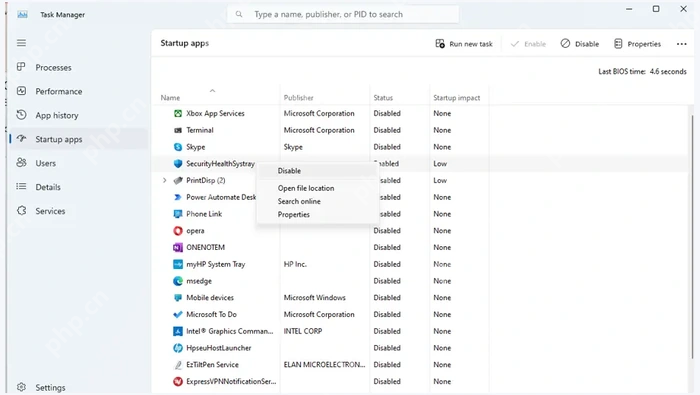
Task: Click the search magnifier icon
Action: 239,14
